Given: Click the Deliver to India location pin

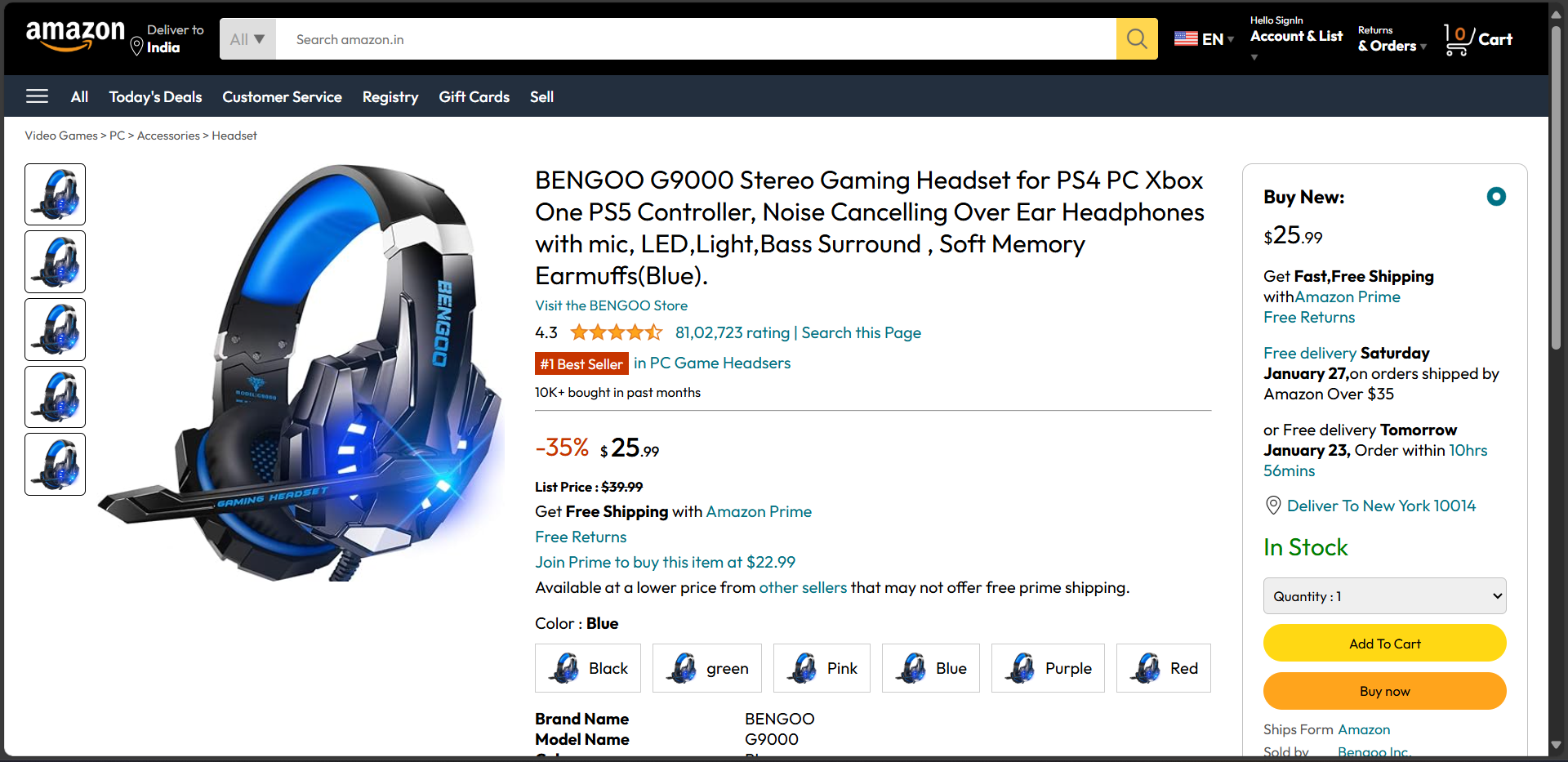Looking at the screenshot, I should click(136, 47).
